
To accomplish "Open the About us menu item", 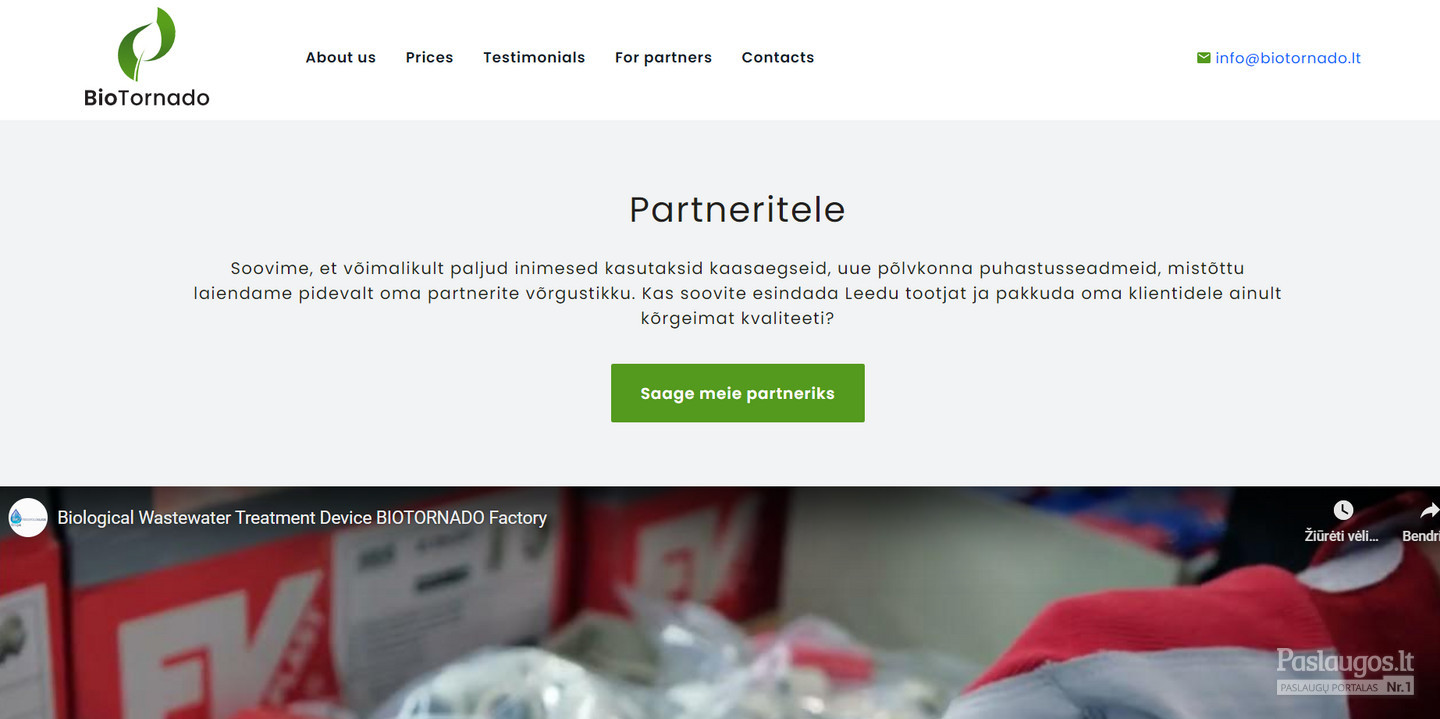I will [x=341, y=57].
